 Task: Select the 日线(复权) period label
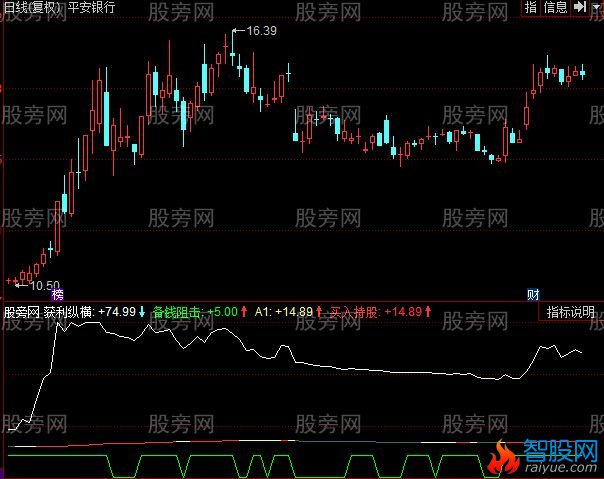click(33, 7)
